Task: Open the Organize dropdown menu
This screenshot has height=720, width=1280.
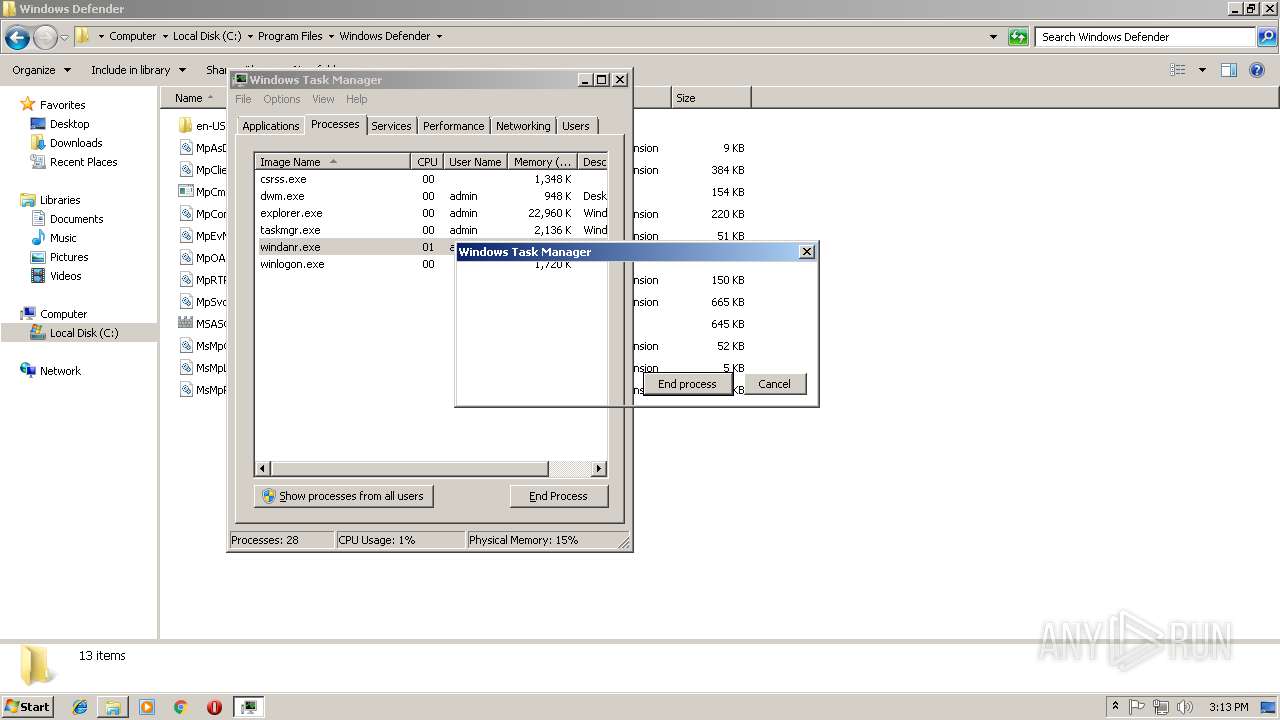Action: [x=41, y=70]
